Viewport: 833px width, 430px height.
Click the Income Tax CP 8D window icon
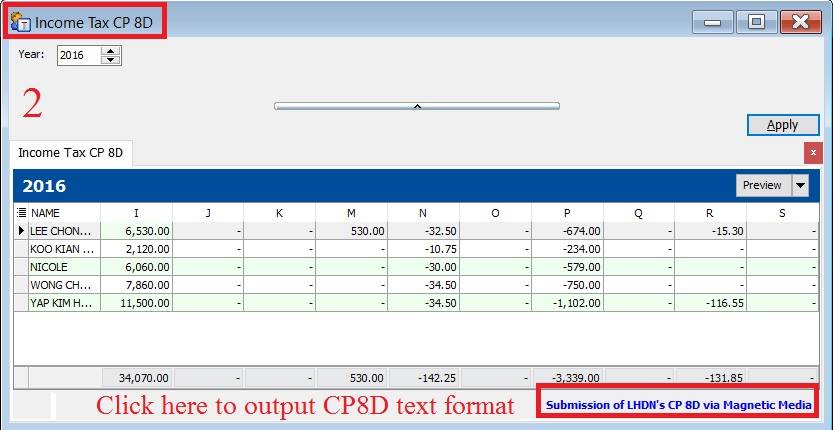[x=20, y=23]
